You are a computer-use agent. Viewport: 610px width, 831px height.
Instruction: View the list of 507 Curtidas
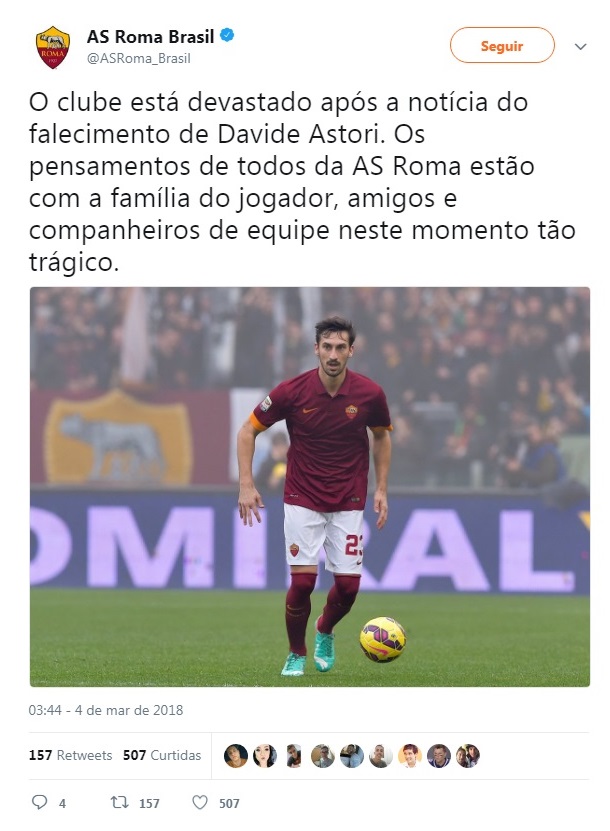(162, 755)
